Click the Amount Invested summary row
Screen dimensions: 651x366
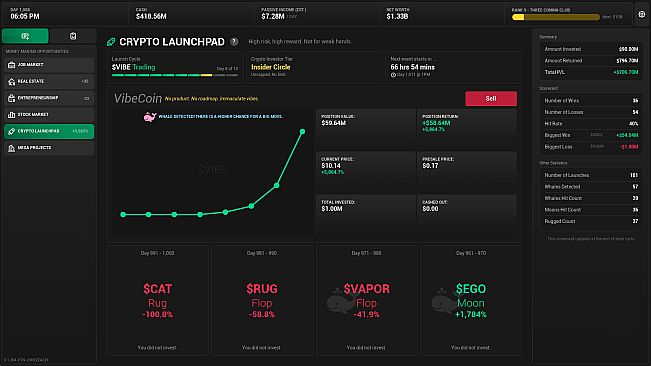(591, 49)
